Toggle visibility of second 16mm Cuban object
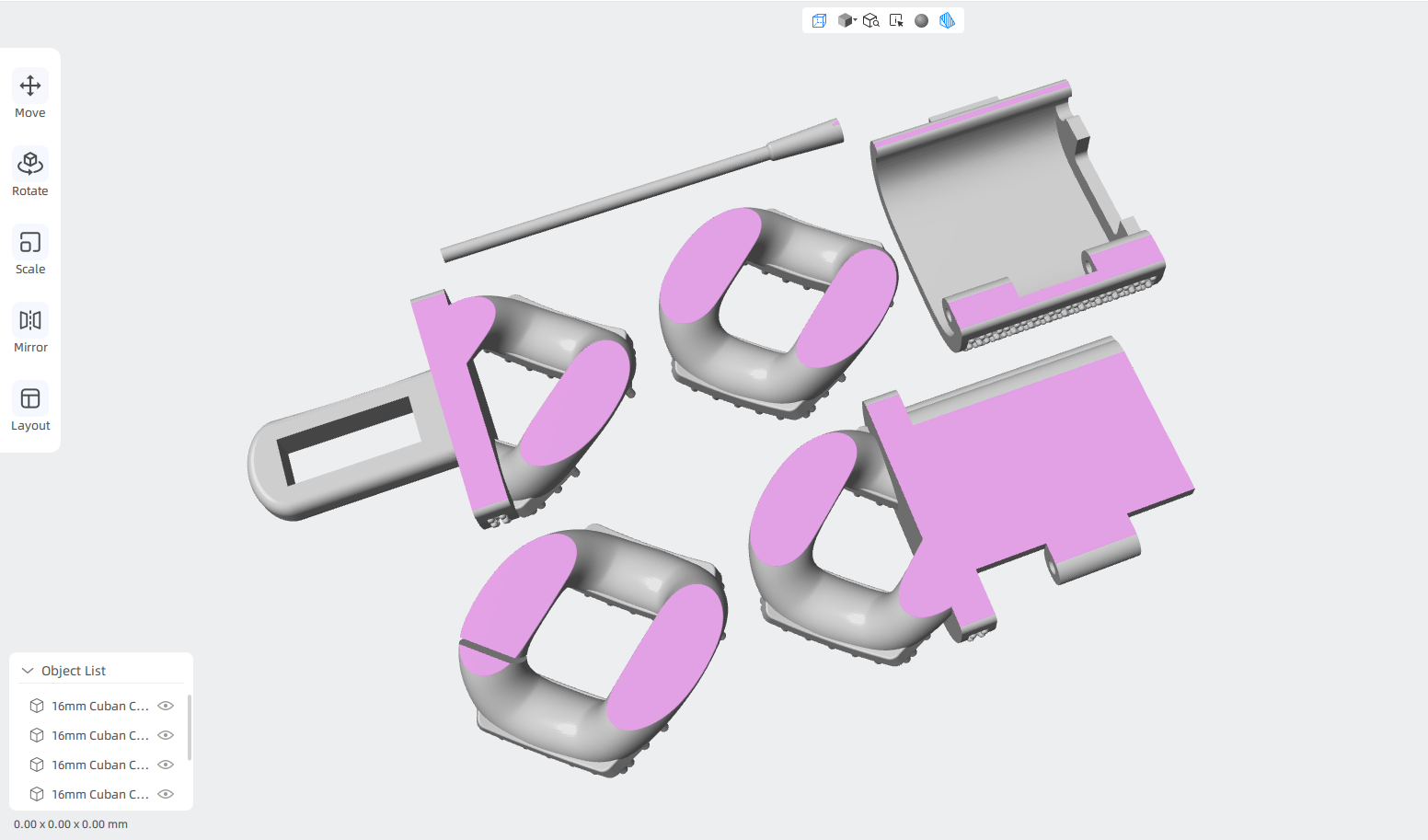Screen dimensions: 1428x840 click(x=166, y=735)
